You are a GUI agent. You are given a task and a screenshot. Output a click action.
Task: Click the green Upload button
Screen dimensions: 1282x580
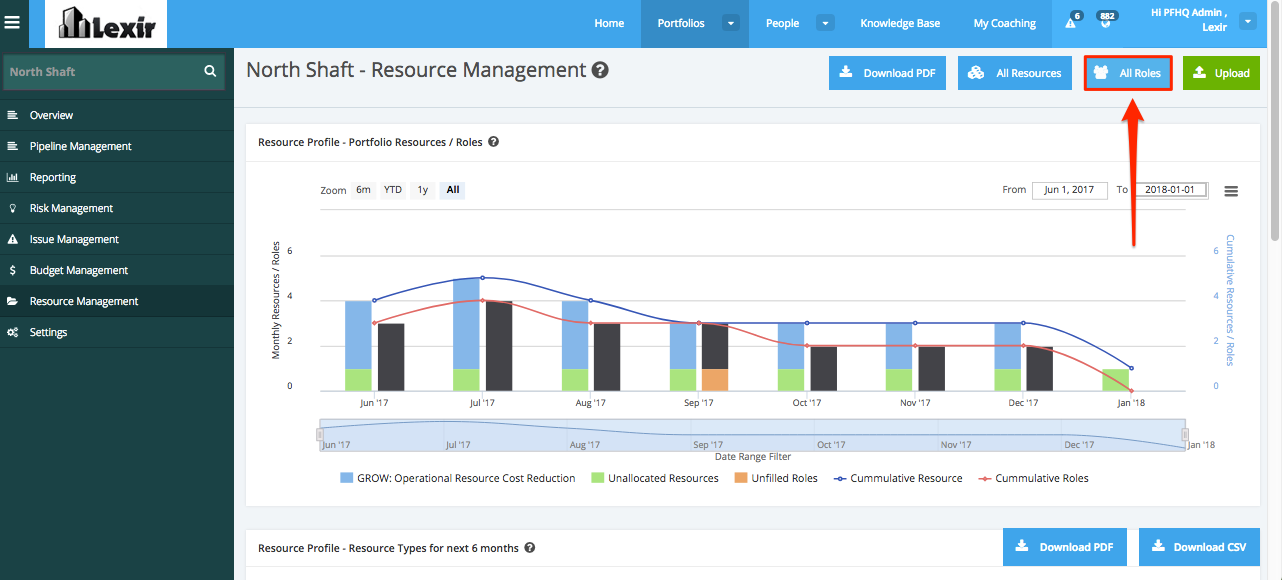coord(1221,73)
